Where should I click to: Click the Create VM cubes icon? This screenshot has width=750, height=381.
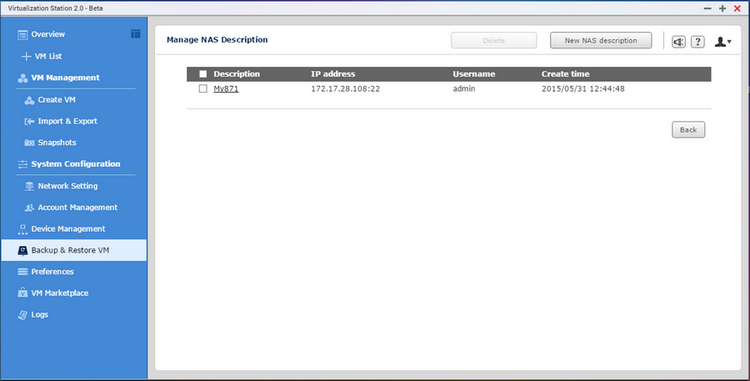pyautogui.click(x=29, y=100)
